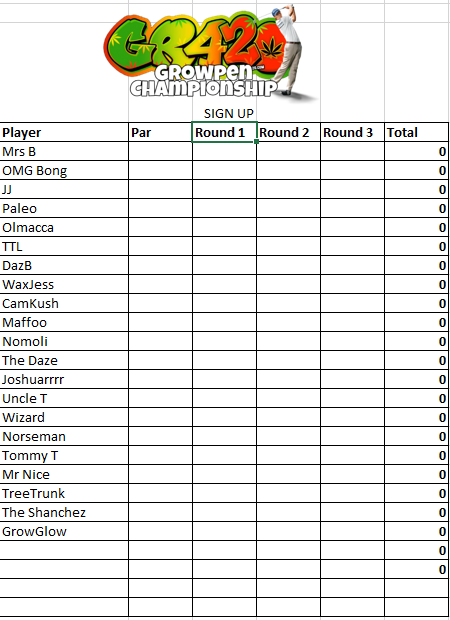Select the empty player cell below GrowGlow
The image size is (450, 620).
coord(64,550)
